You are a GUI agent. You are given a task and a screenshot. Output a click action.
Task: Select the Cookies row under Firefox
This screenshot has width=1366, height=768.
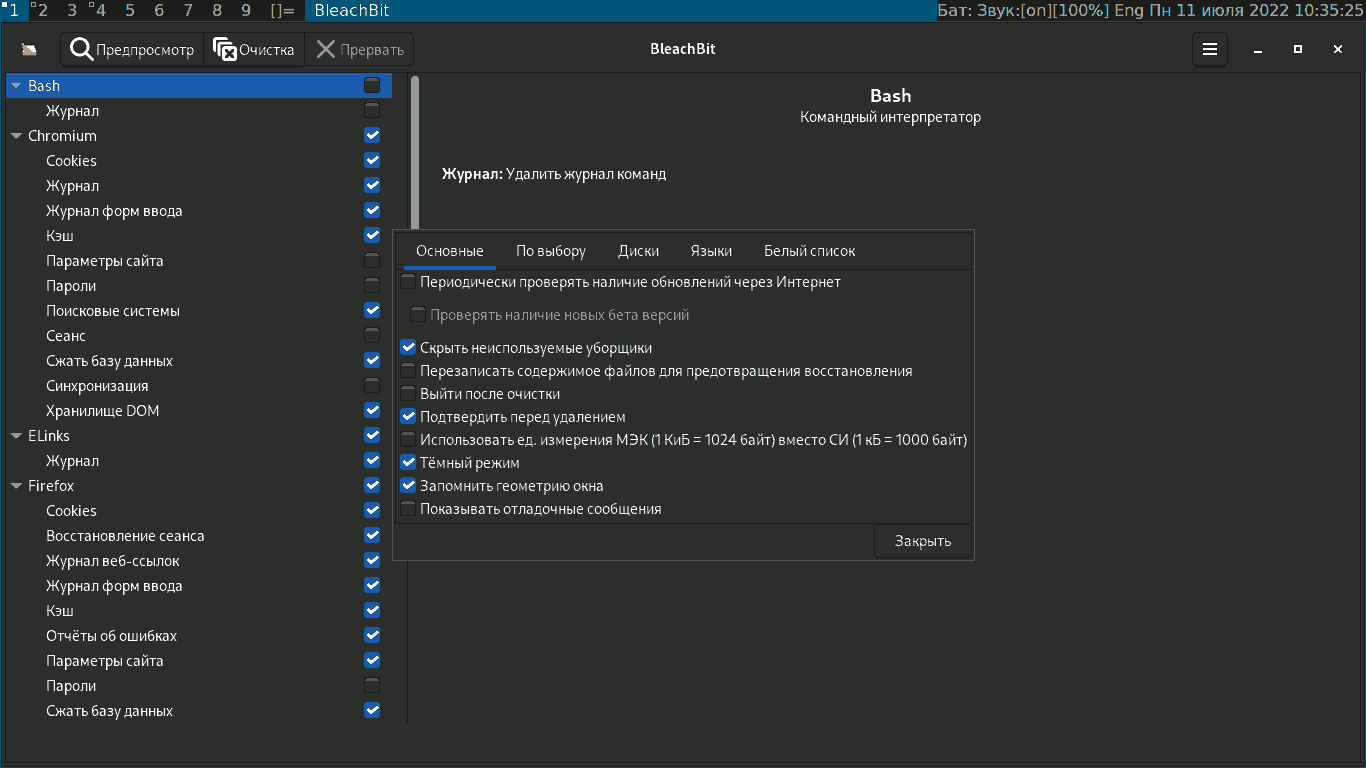pyautogui.click(x=199, y=511)
